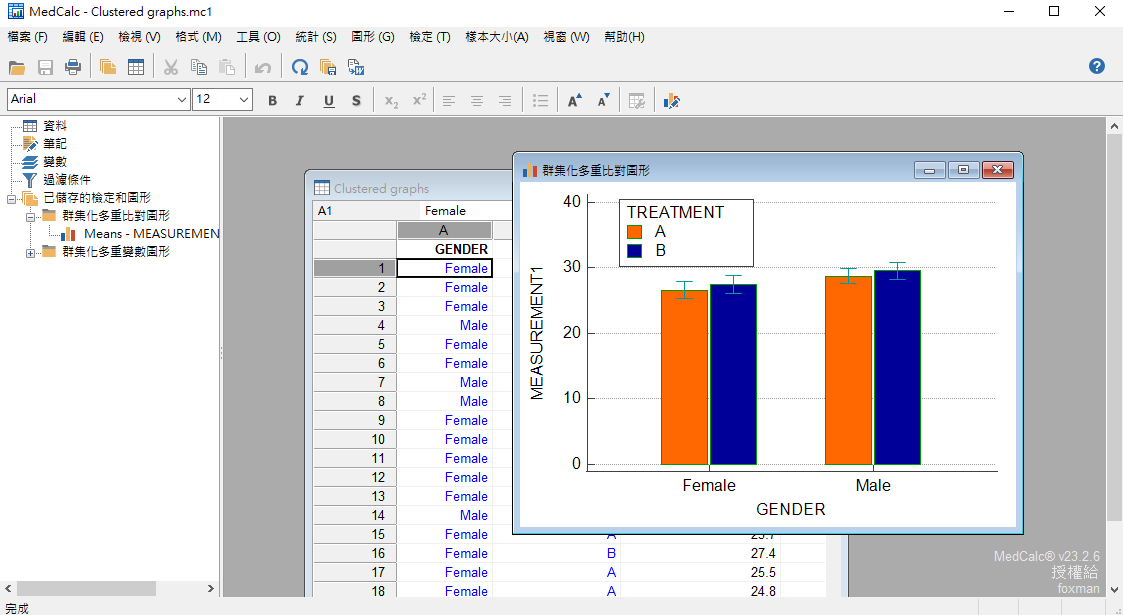
Task: Toggle Underline formatting
Action: [x=329, y=101]
